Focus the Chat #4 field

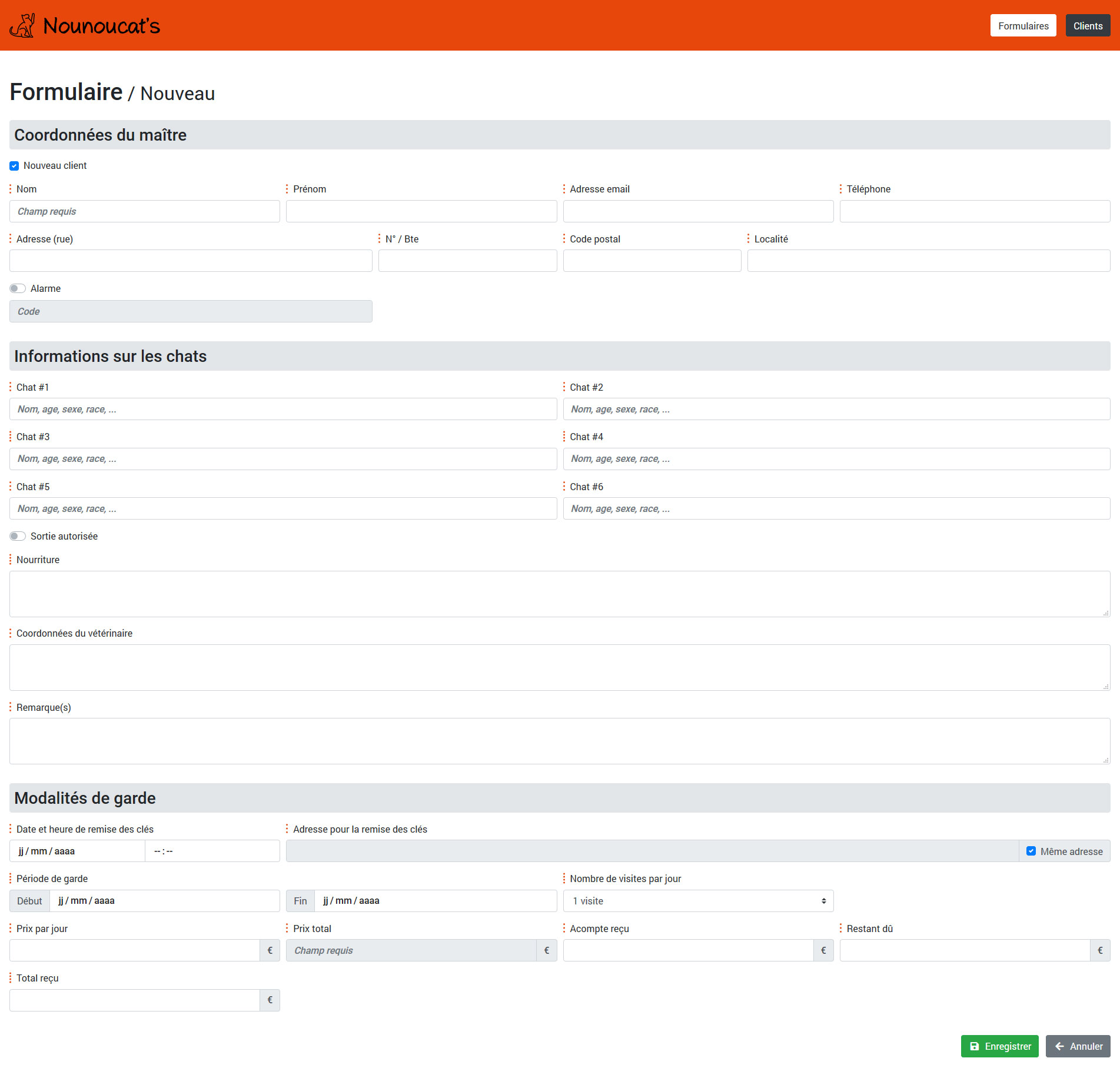point(836,459)
